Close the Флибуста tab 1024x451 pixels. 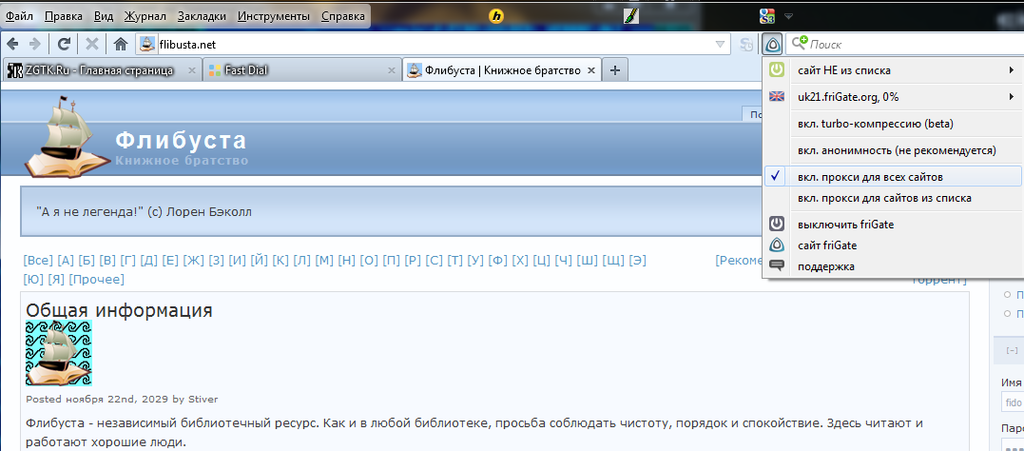click(591, 70)
